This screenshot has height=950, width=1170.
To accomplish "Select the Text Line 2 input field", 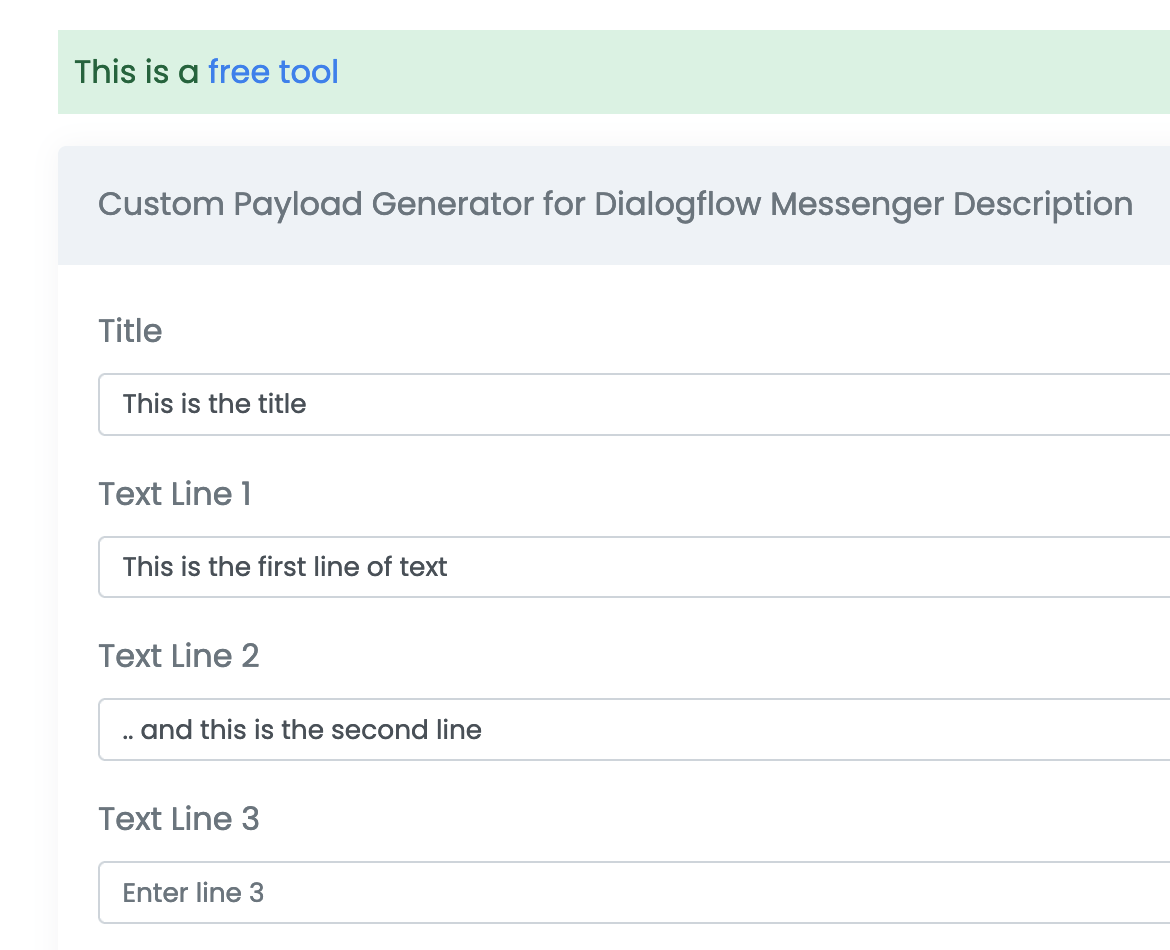I will point(634,730).
